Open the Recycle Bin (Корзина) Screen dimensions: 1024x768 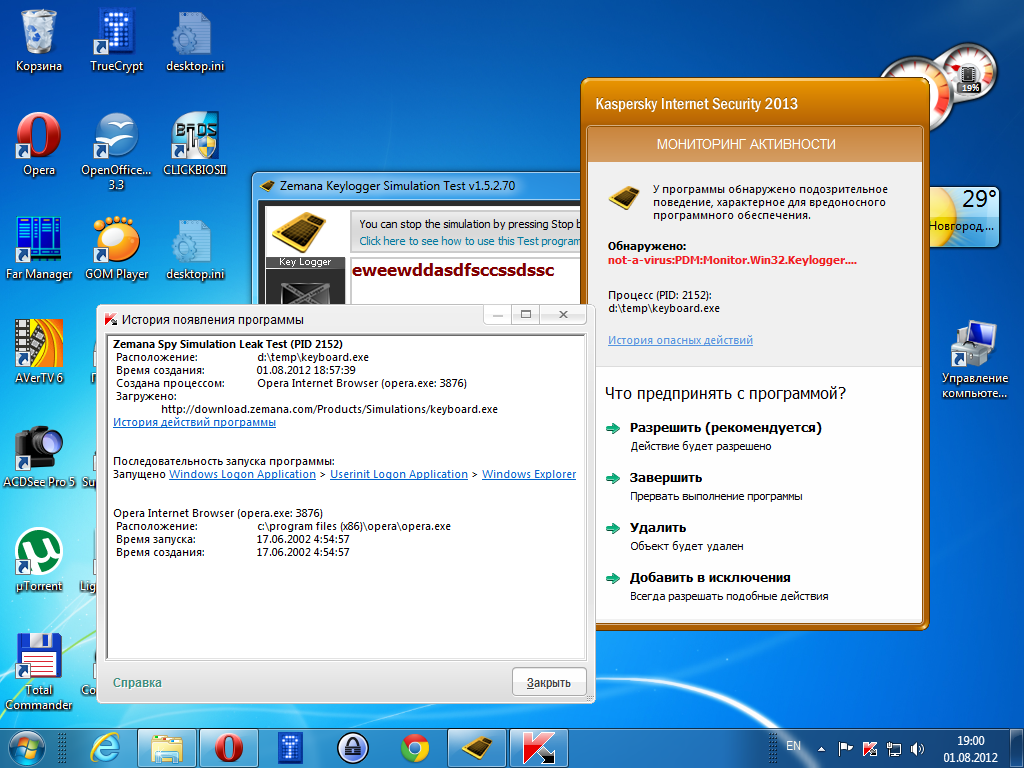click(x=39, y=40)
